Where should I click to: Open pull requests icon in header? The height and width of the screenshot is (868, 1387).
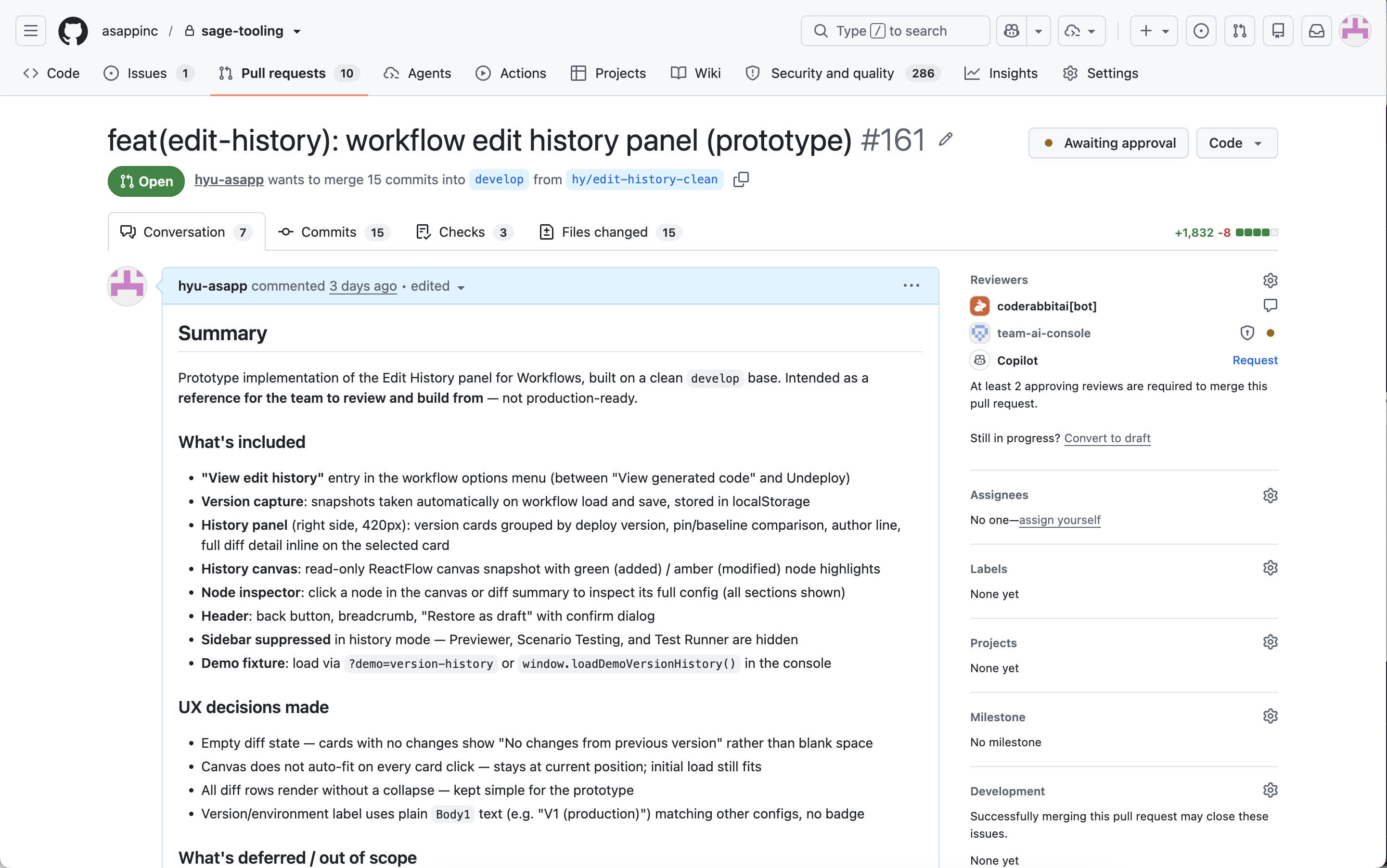click(x=1239, y=31)
